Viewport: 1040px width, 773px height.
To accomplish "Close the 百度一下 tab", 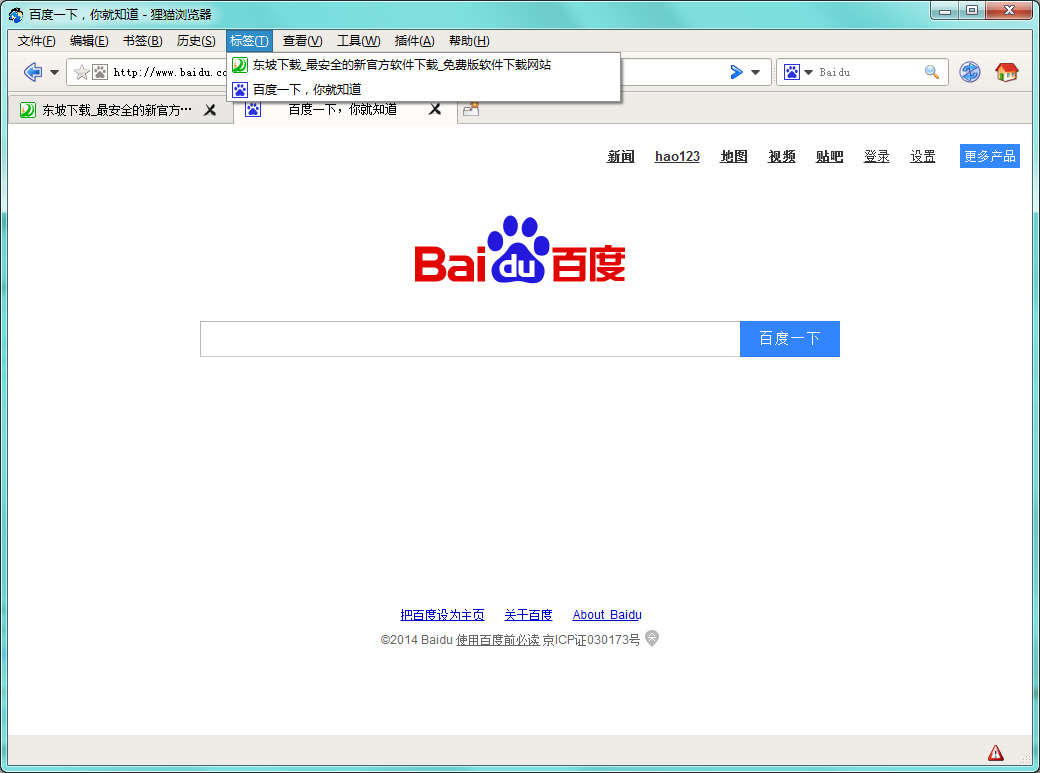I will click(434, 109).
